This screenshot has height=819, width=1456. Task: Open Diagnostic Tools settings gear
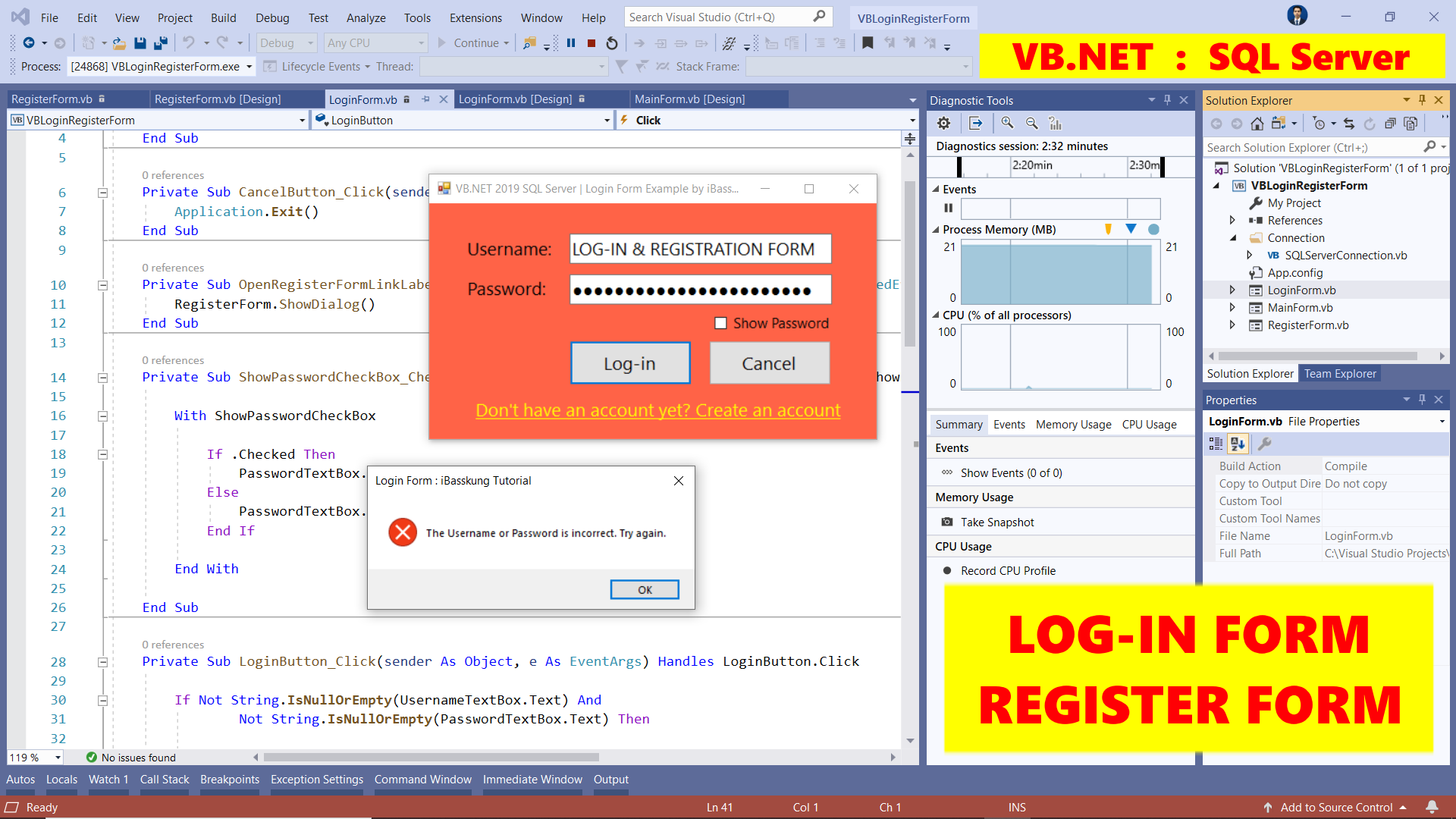pos(943,123)
